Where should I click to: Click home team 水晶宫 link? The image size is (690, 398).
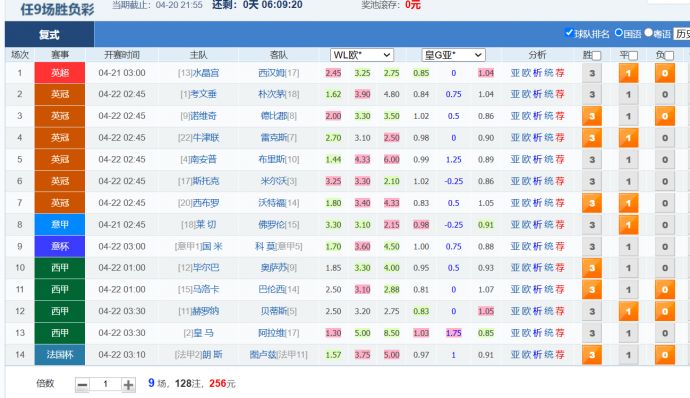pyautogui.click(x=206, y=73)
